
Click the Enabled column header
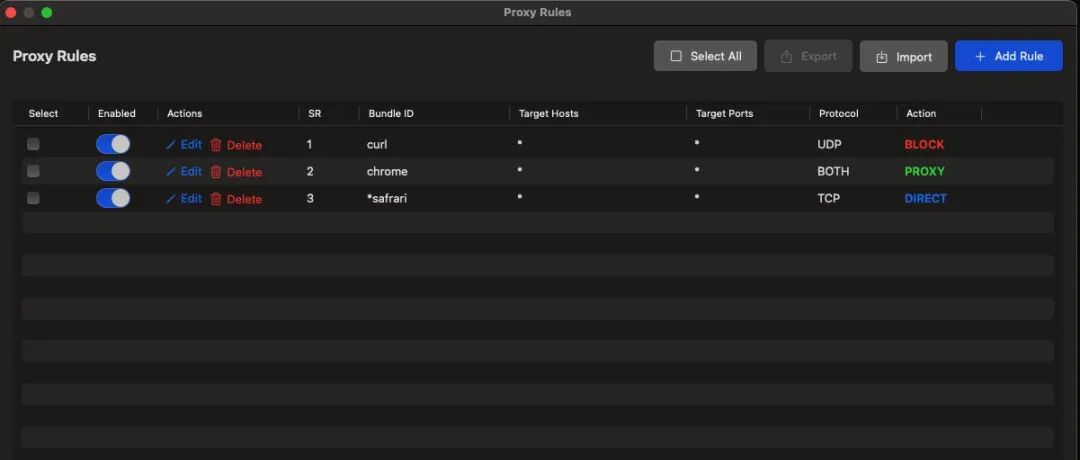tap(116, 114)
